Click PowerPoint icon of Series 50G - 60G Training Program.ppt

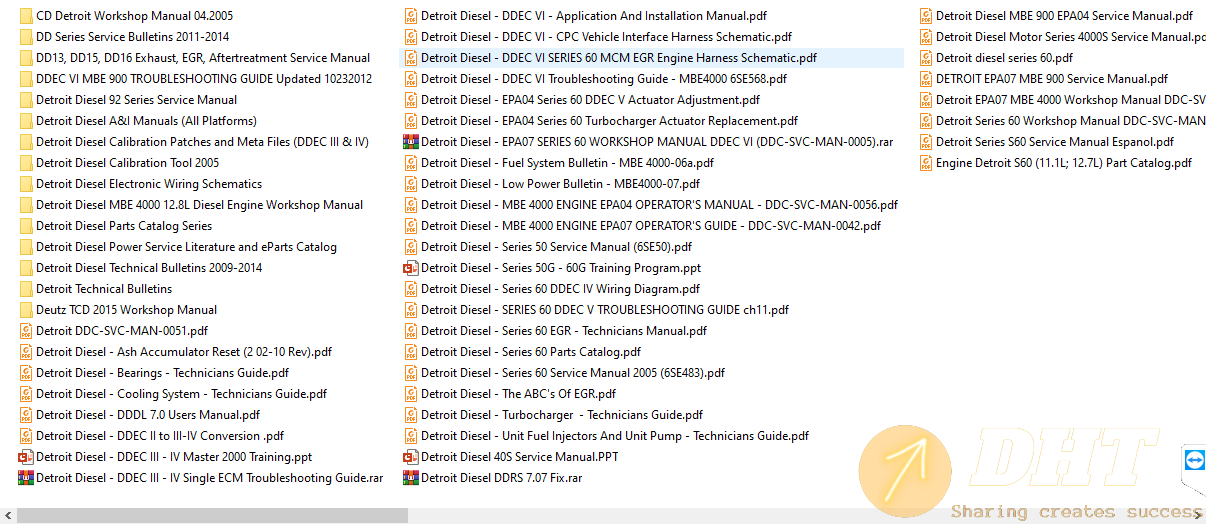tap(411, 268)
